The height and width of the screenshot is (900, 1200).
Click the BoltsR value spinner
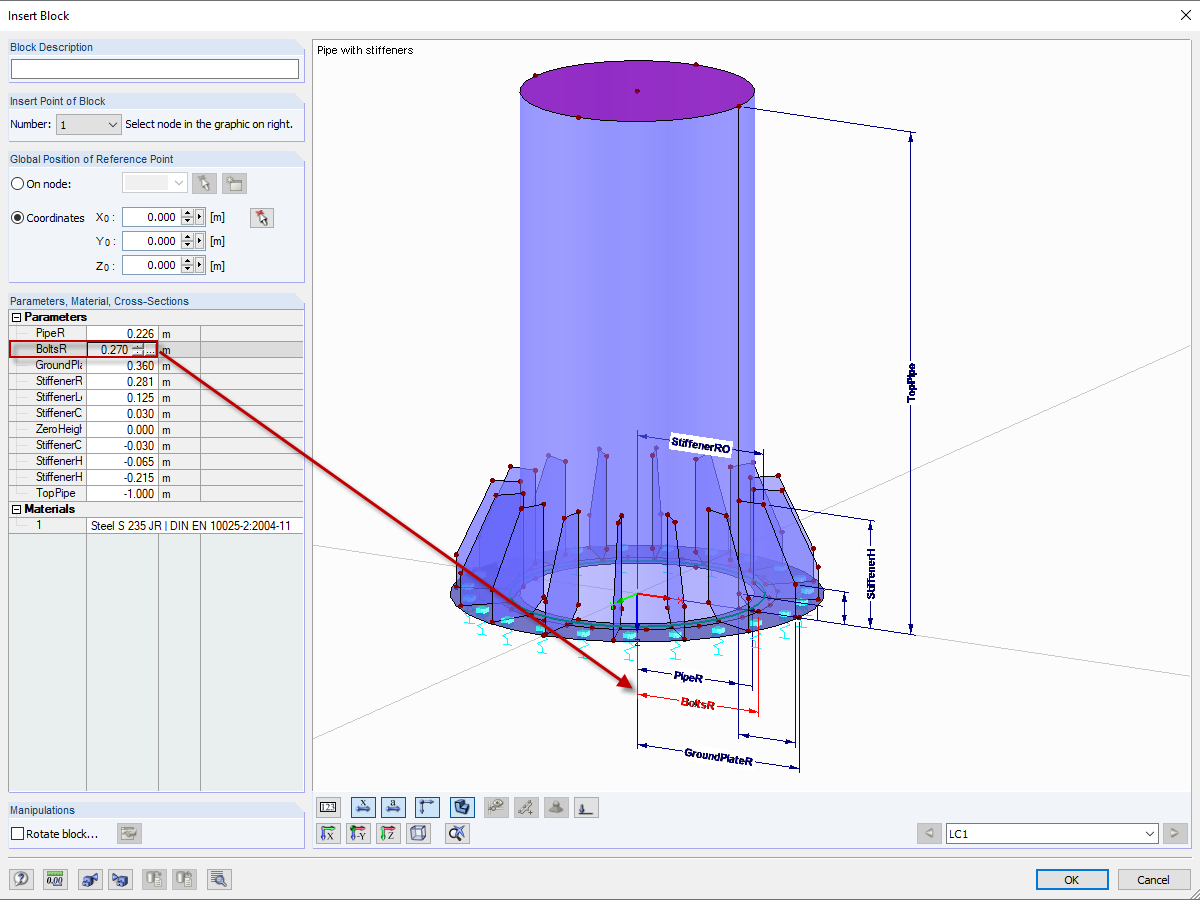(138, 349)
